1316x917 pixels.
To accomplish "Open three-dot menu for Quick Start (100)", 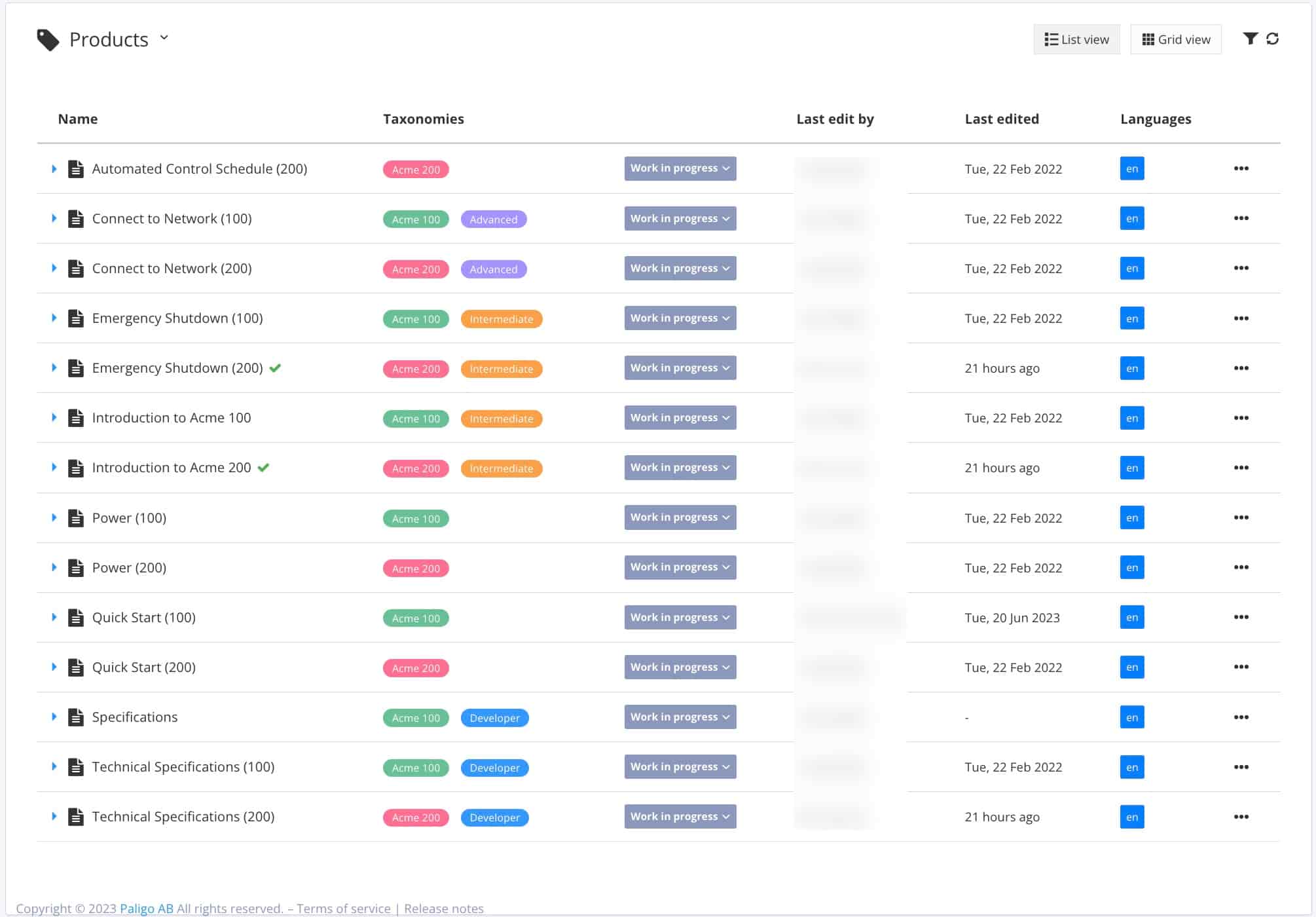I will tap(1241, 617).
